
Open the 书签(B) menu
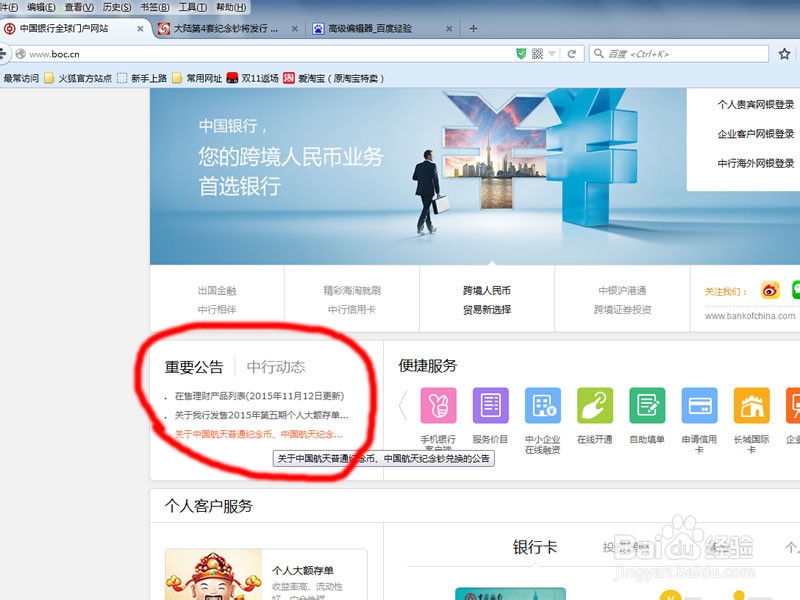155,7
